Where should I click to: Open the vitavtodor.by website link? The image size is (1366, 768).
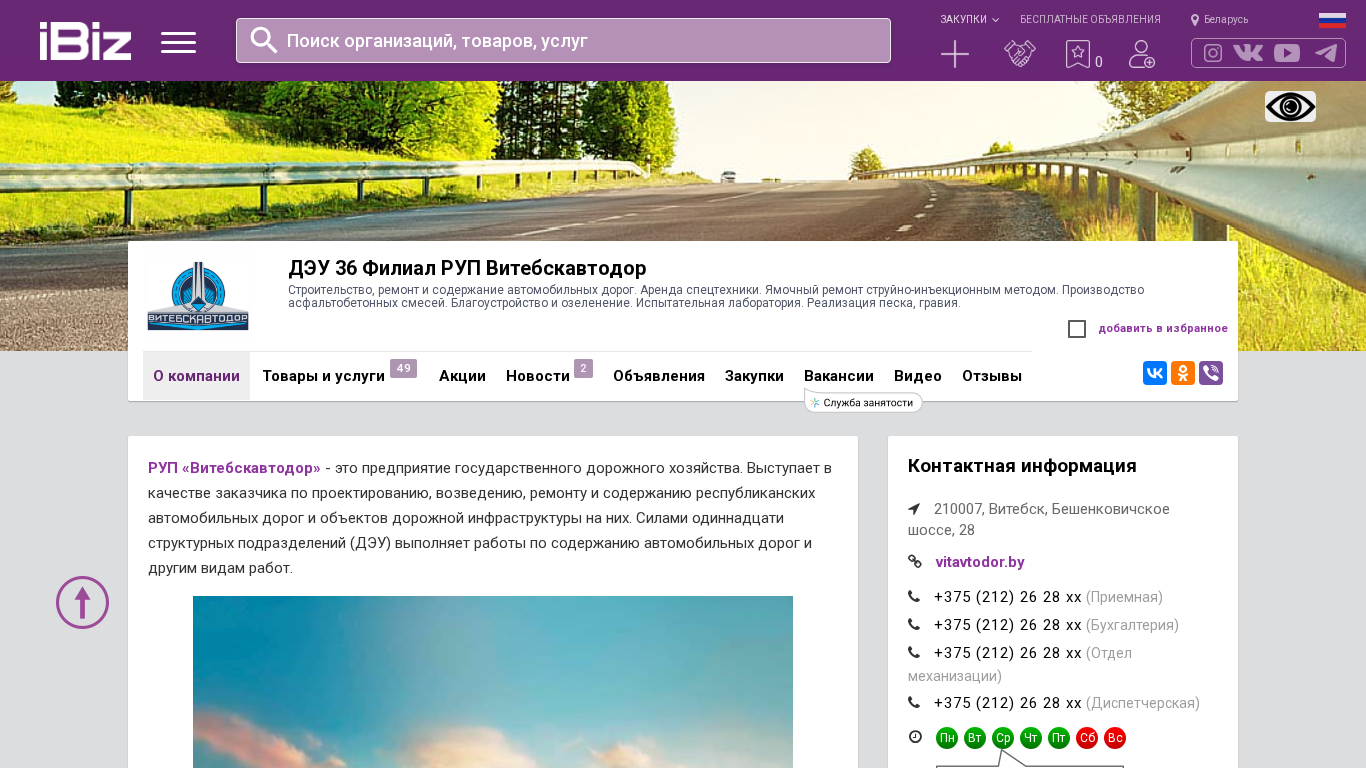[x=980, y=562]
